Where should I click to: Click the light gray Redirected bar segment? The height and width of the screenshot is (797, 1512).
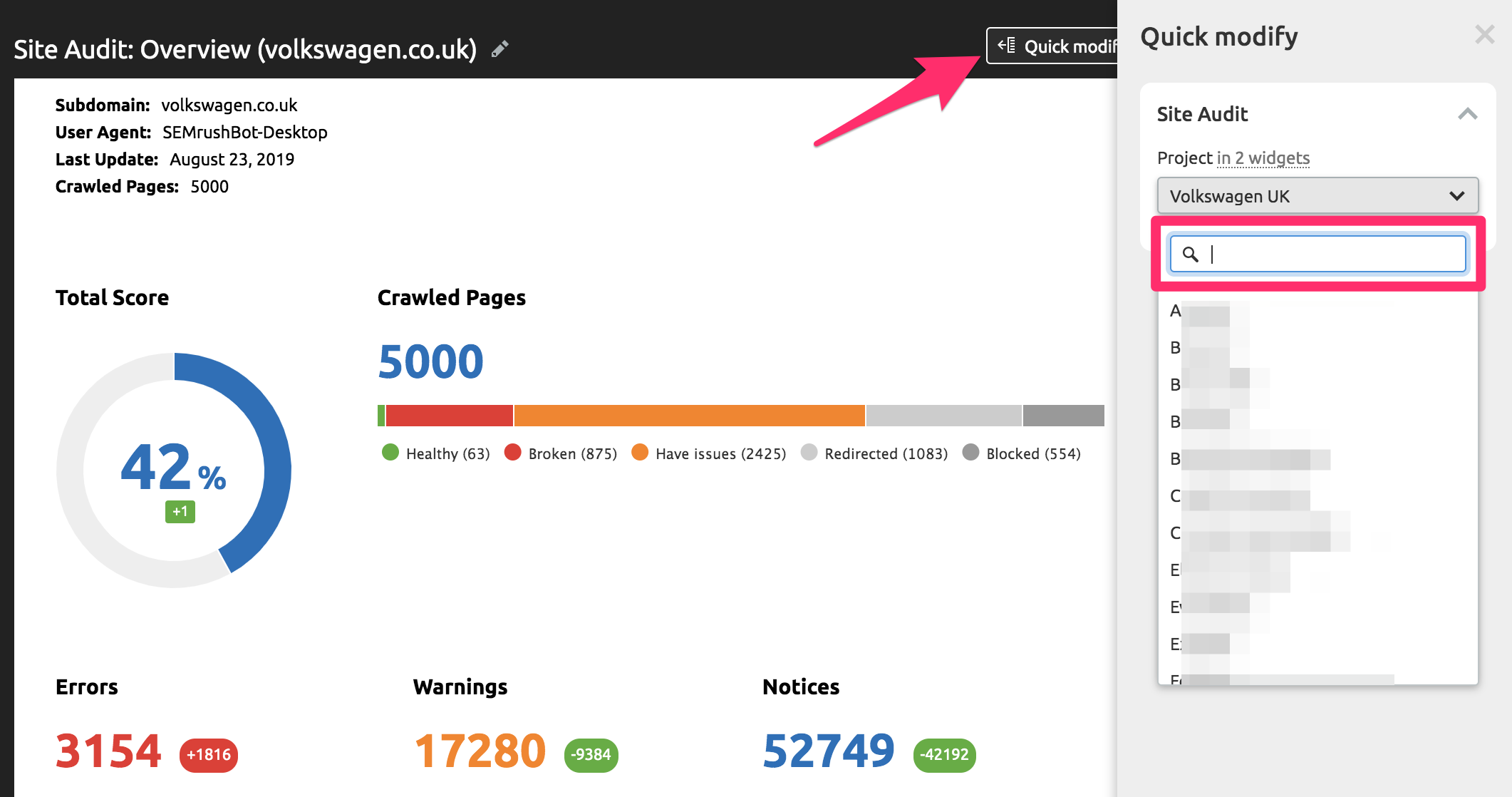tap(944, 416)
